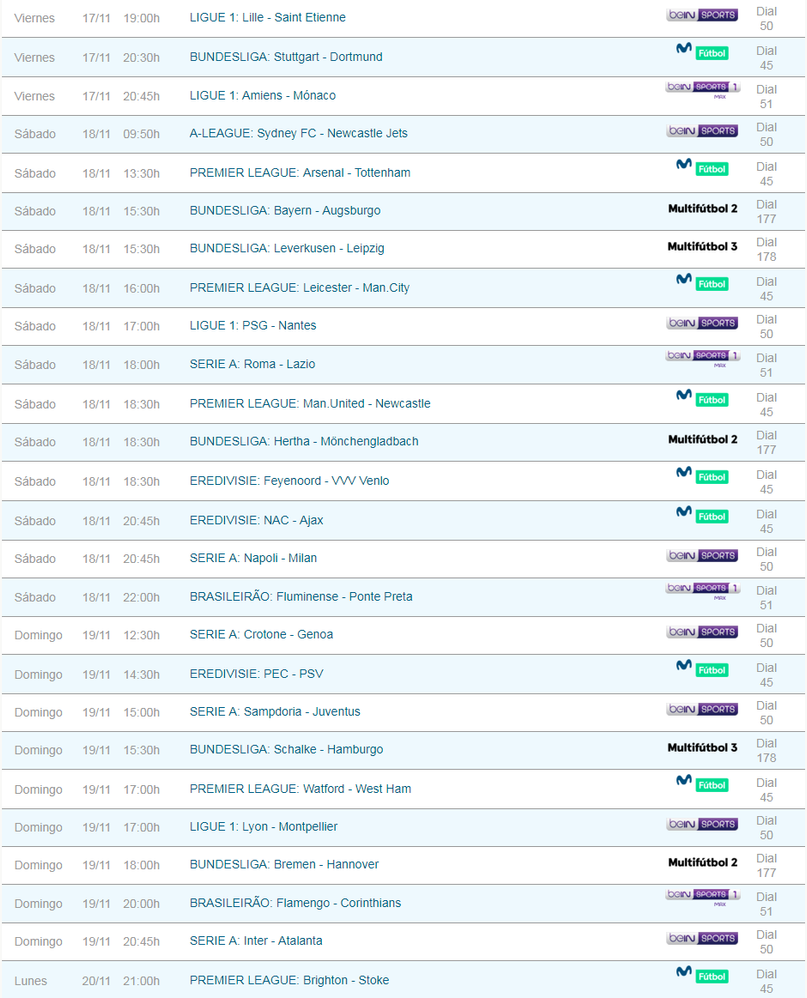Click Movistar Fútbol logo for PEC - PSV
Screen dimensions: 807x998
tap(703, 668)
